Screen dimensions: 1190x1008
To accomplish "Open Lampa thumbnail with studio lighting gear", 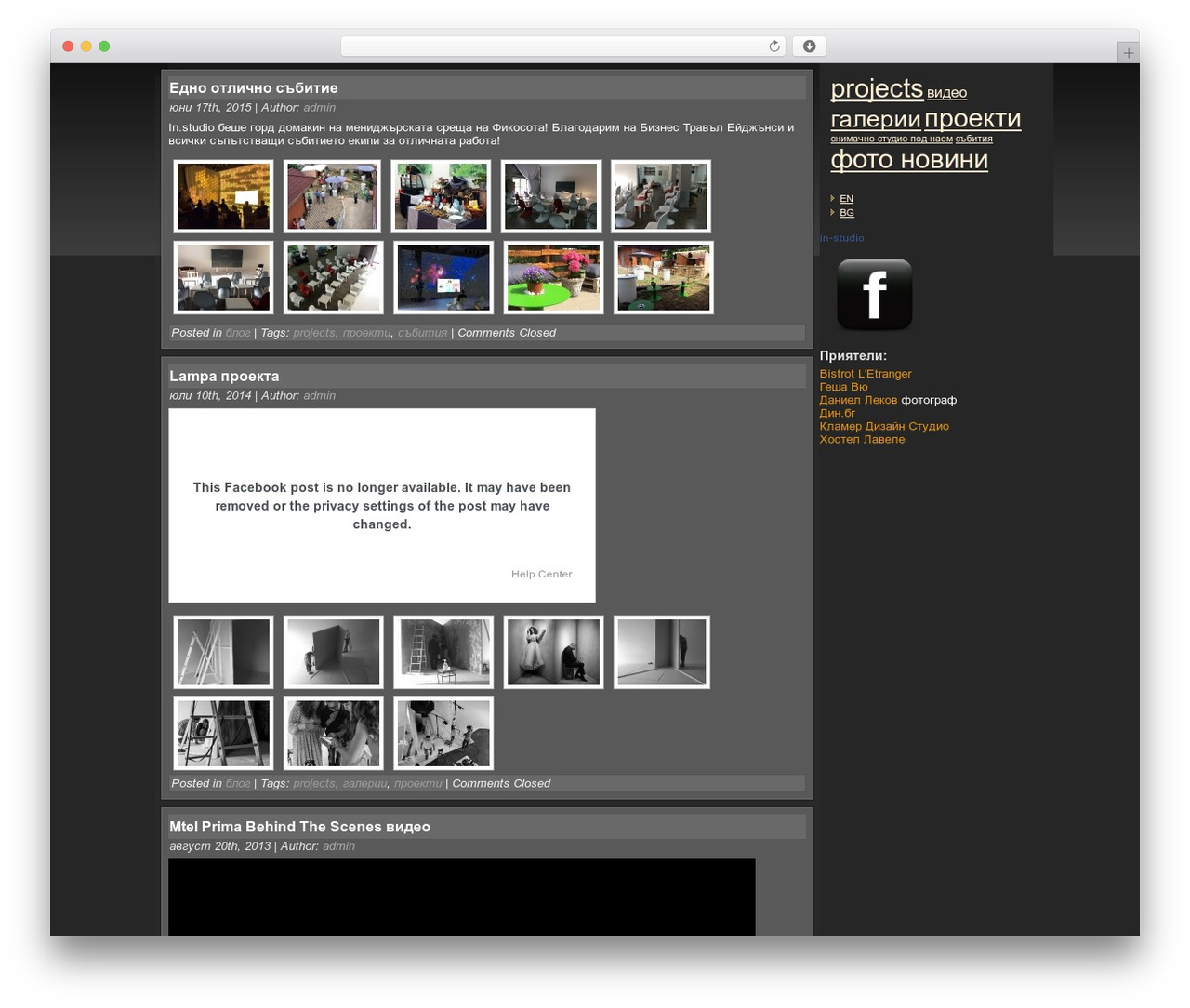I will coord(443,734).
